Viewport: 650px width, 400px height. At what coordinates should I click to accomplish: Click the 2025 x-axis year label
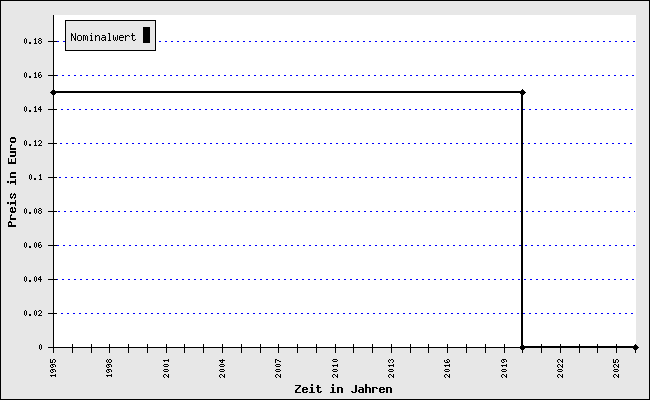(618, 367)
